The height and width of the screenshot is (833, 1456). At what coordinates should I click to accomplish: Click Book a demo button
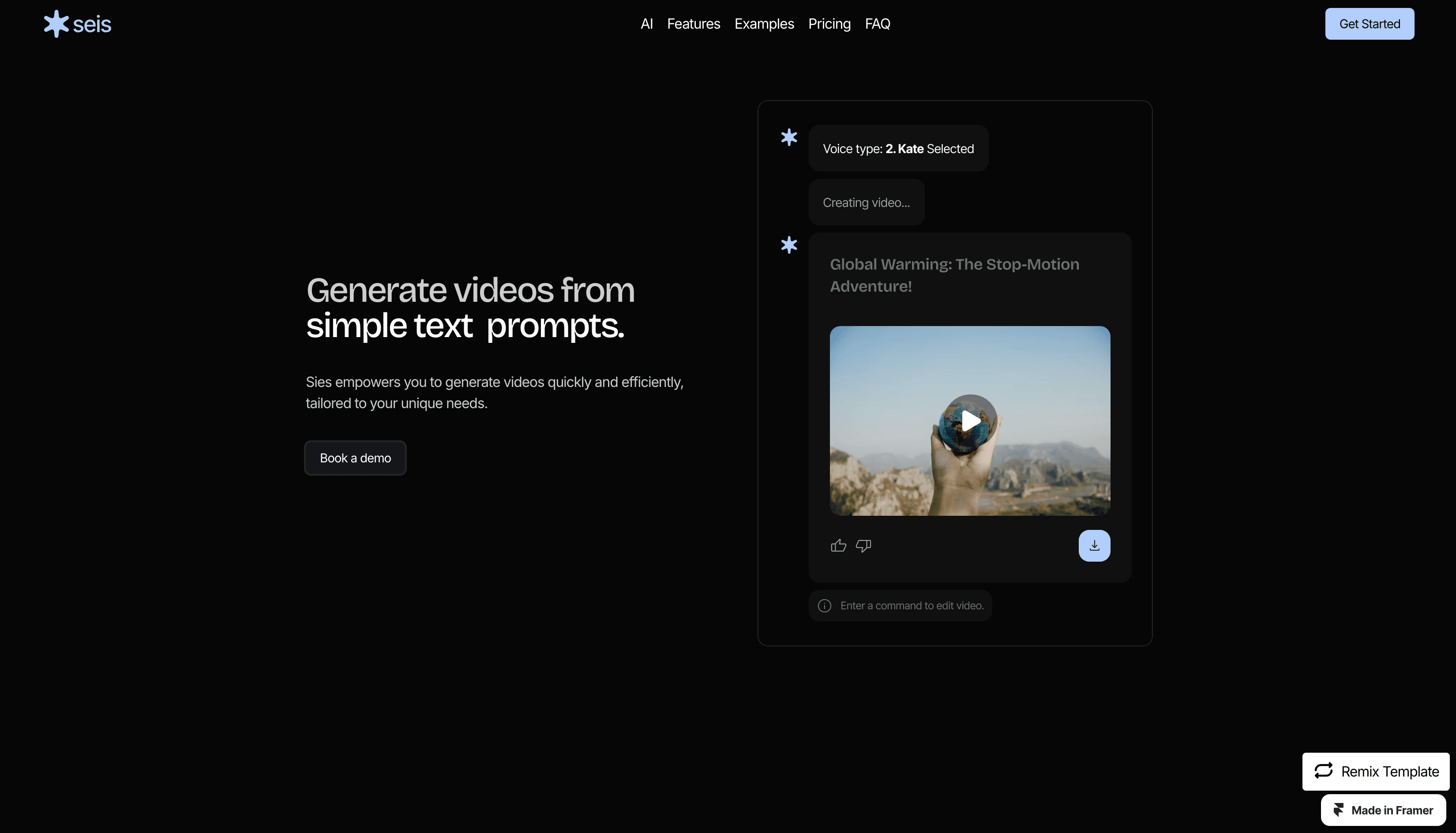(355, 458)
